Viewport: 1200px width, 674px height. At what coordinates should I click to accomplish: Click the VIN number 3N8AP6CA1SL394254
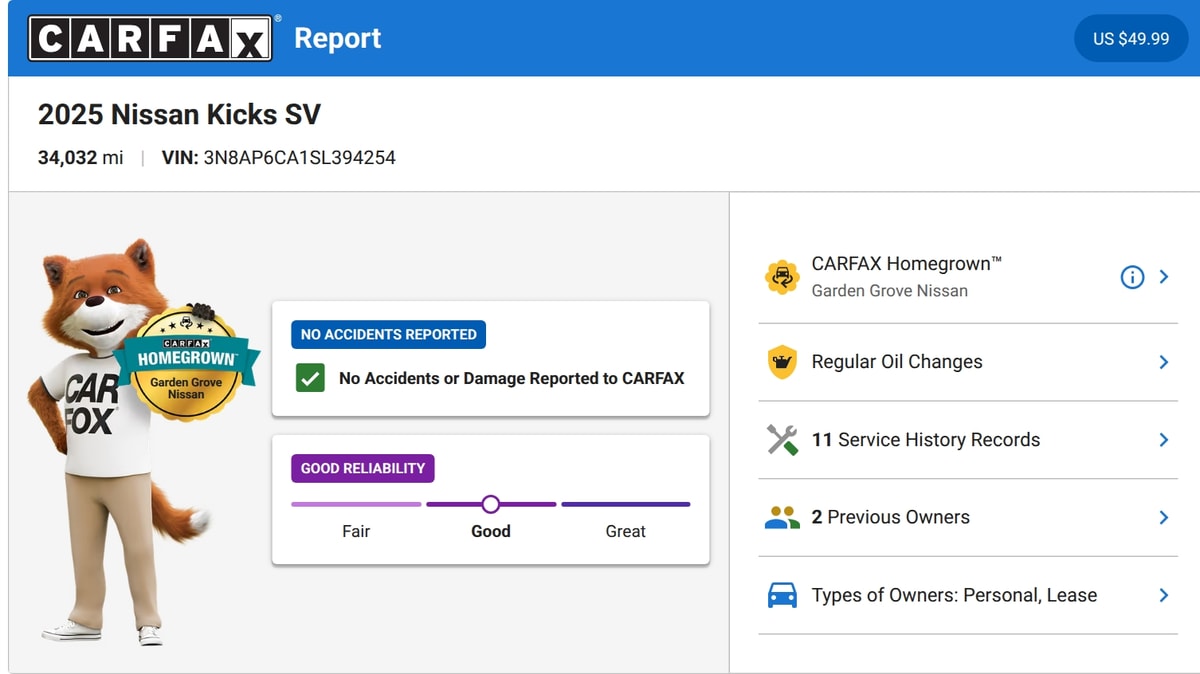coord(299,157)
